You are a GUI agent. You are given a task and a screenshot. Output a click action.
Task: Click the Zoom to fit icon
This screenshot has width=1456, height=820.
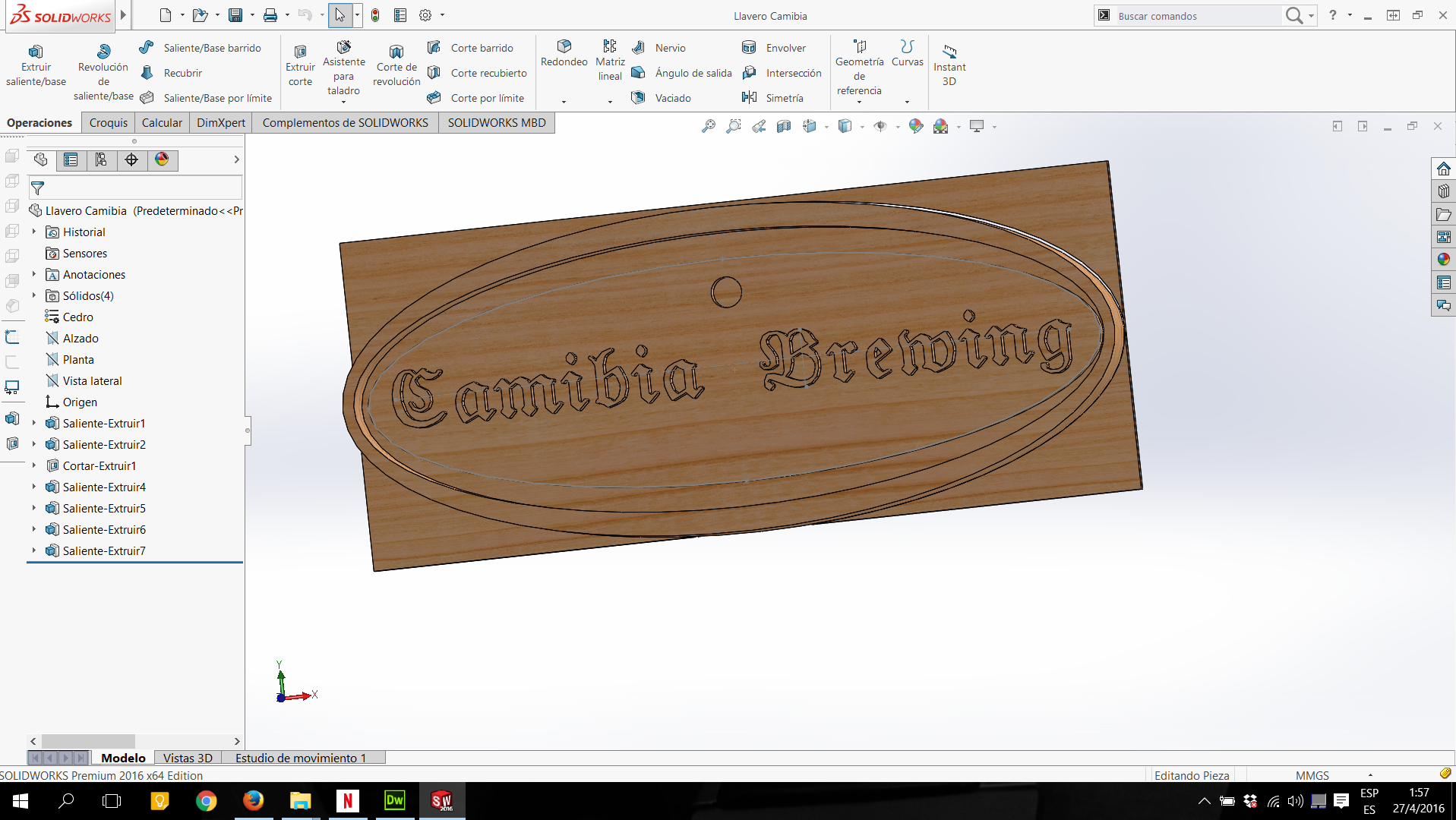pyautogui.click(x=708, y=127)
